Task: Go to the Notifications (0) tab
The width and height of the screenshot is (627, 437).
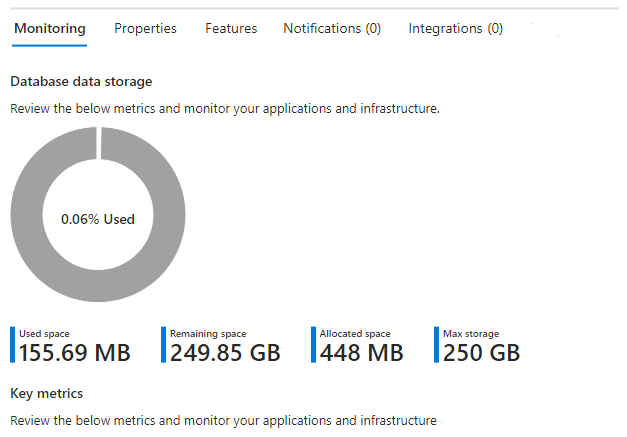Action: (332, 29)
